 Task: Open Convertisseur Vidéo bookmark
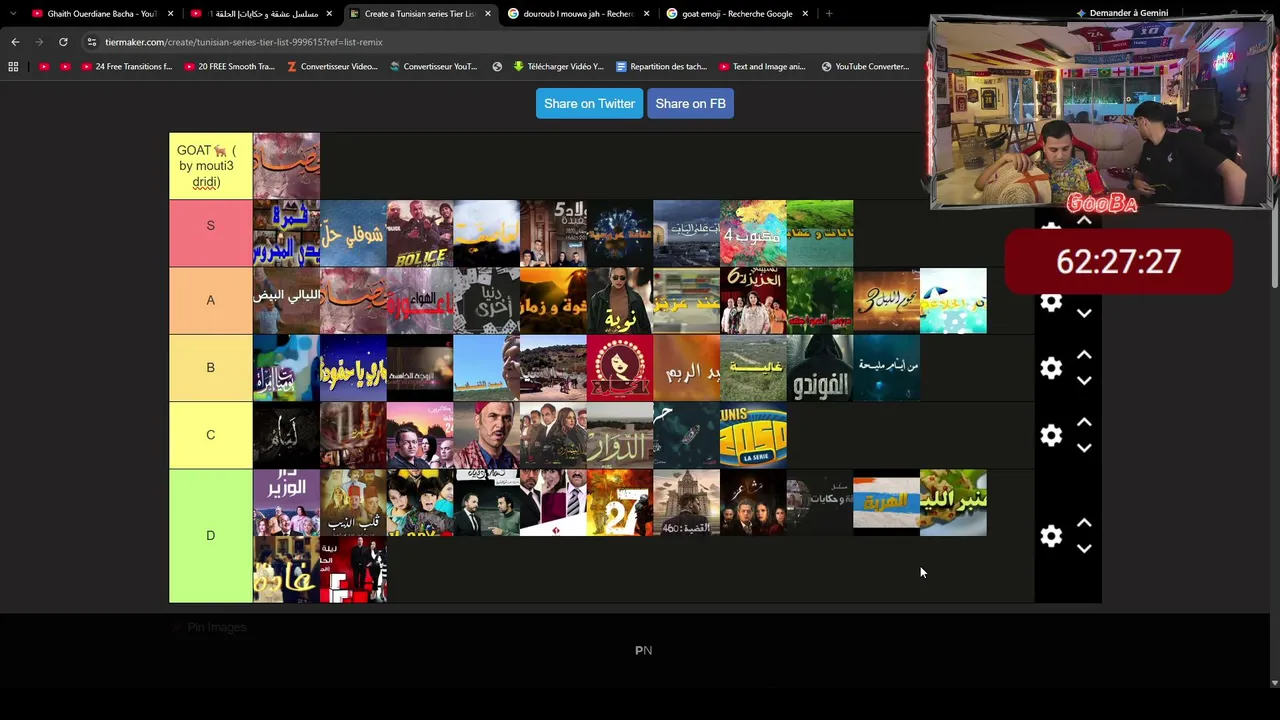point(332,67)
